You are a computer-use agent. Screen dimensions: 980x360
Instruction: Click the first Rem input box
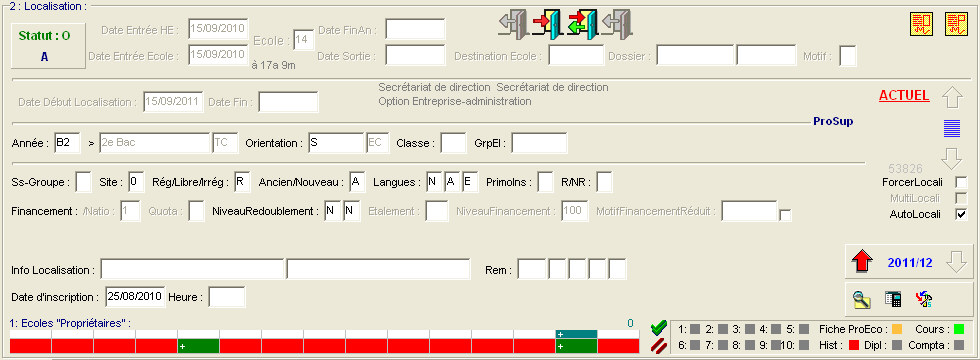pos(532,269)
